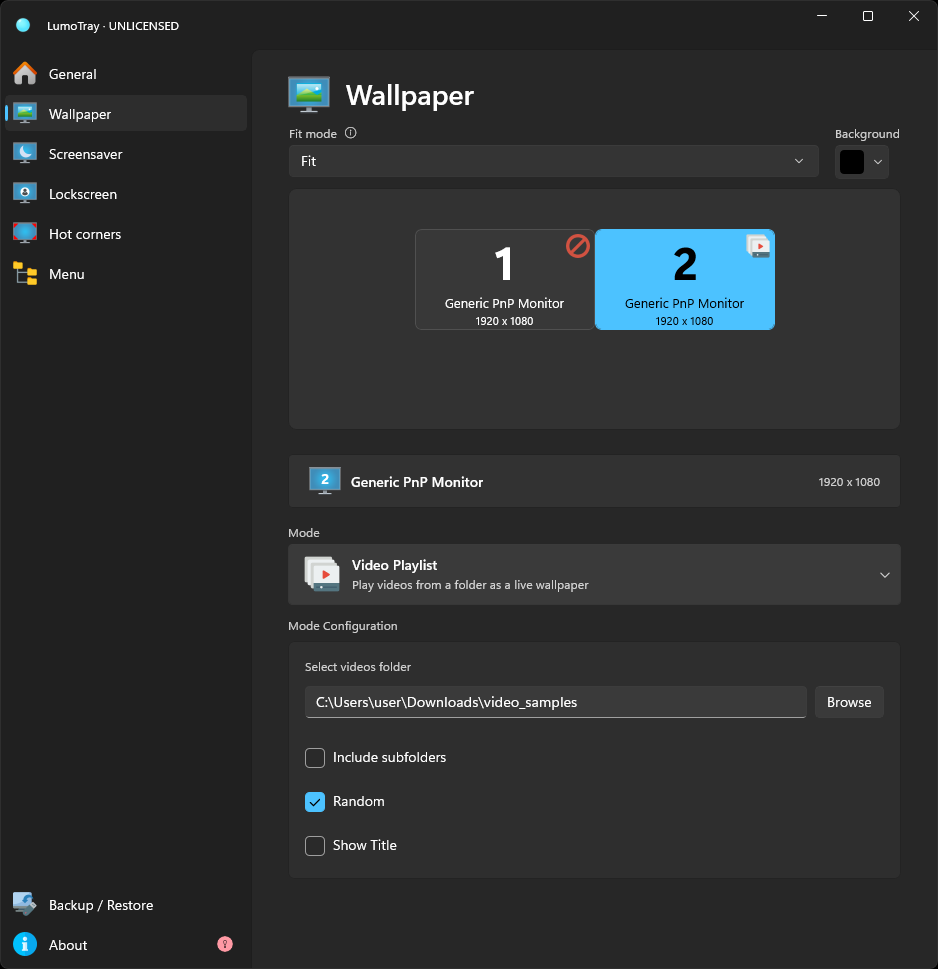Click the General home icon in sidebar
Image resolution: width=938 pixels, height=969 pixels.
25,74
